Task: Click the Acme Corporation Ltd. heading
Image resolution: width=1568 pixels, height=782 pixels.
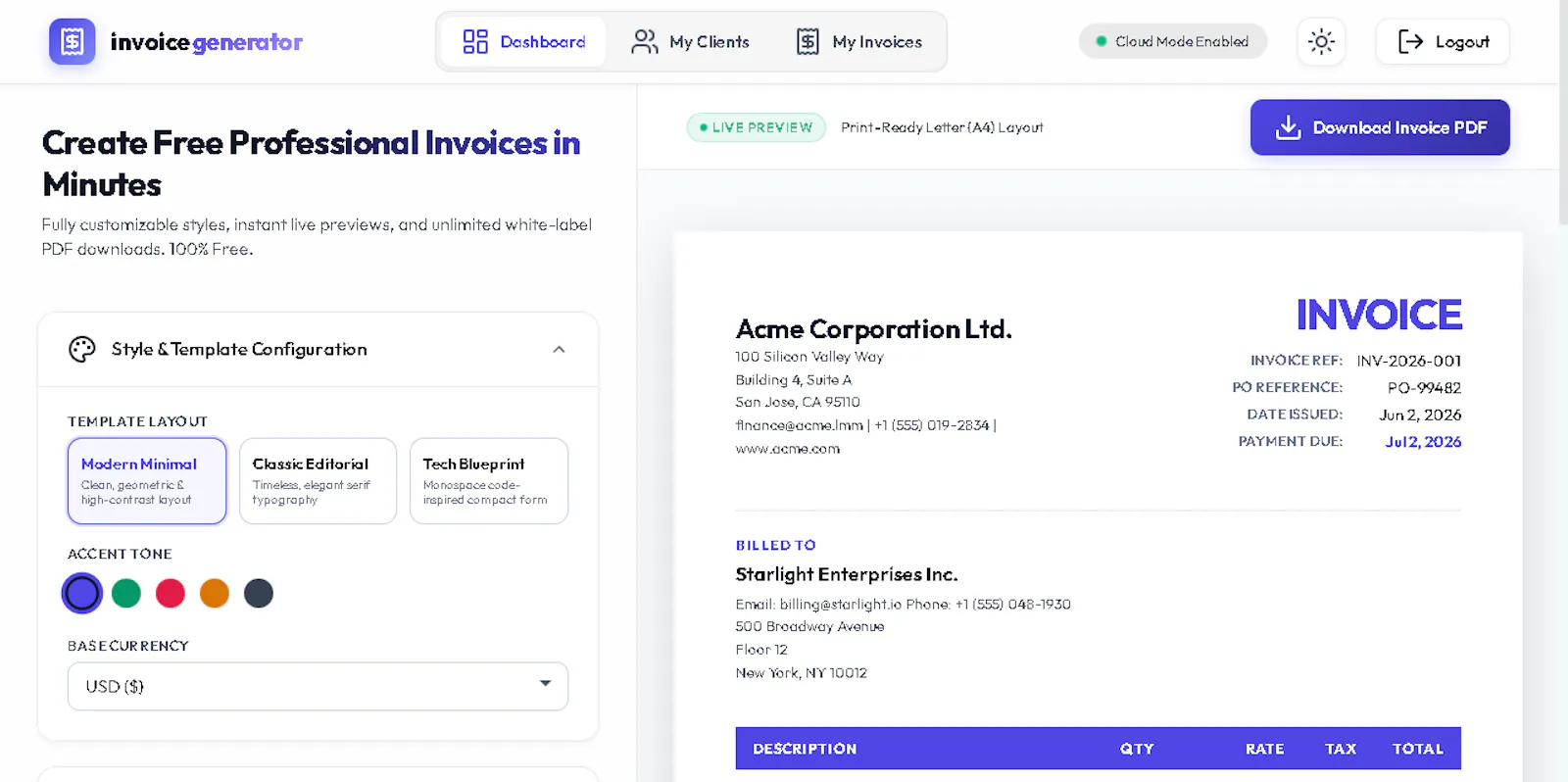Action: coord(873,328)
